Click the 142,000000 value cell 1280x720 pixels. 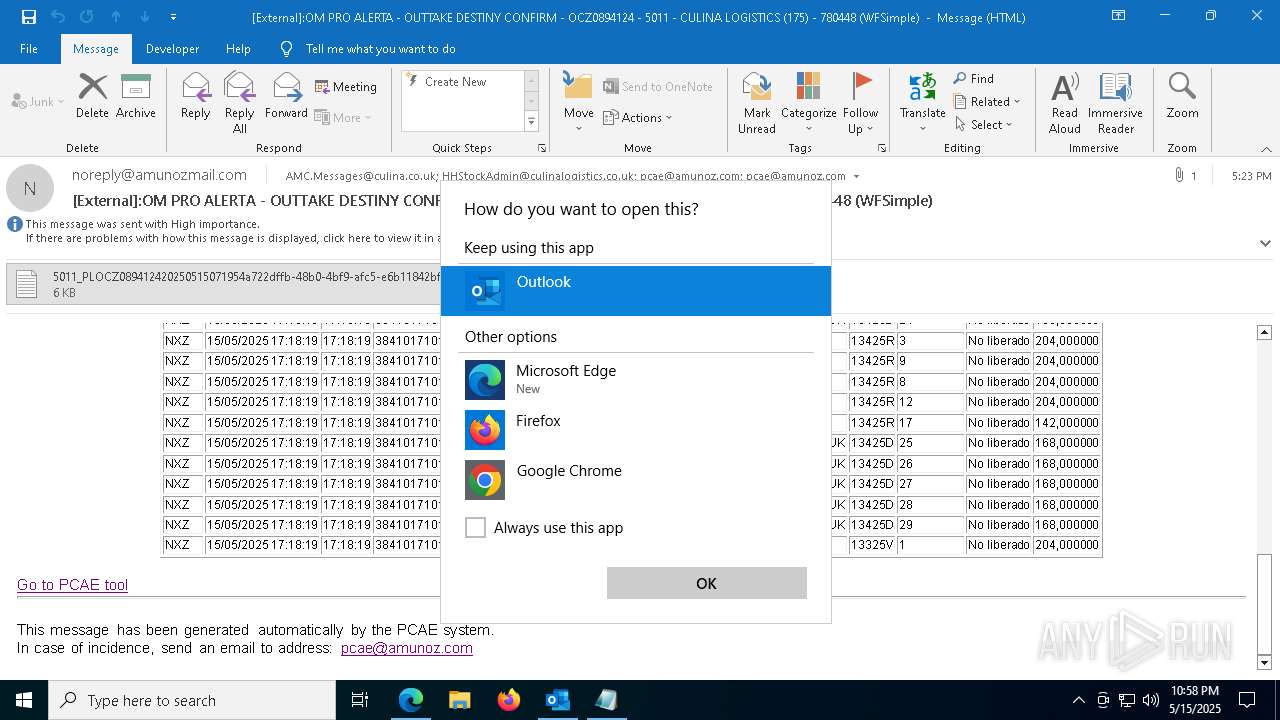tap(1068, 422)
